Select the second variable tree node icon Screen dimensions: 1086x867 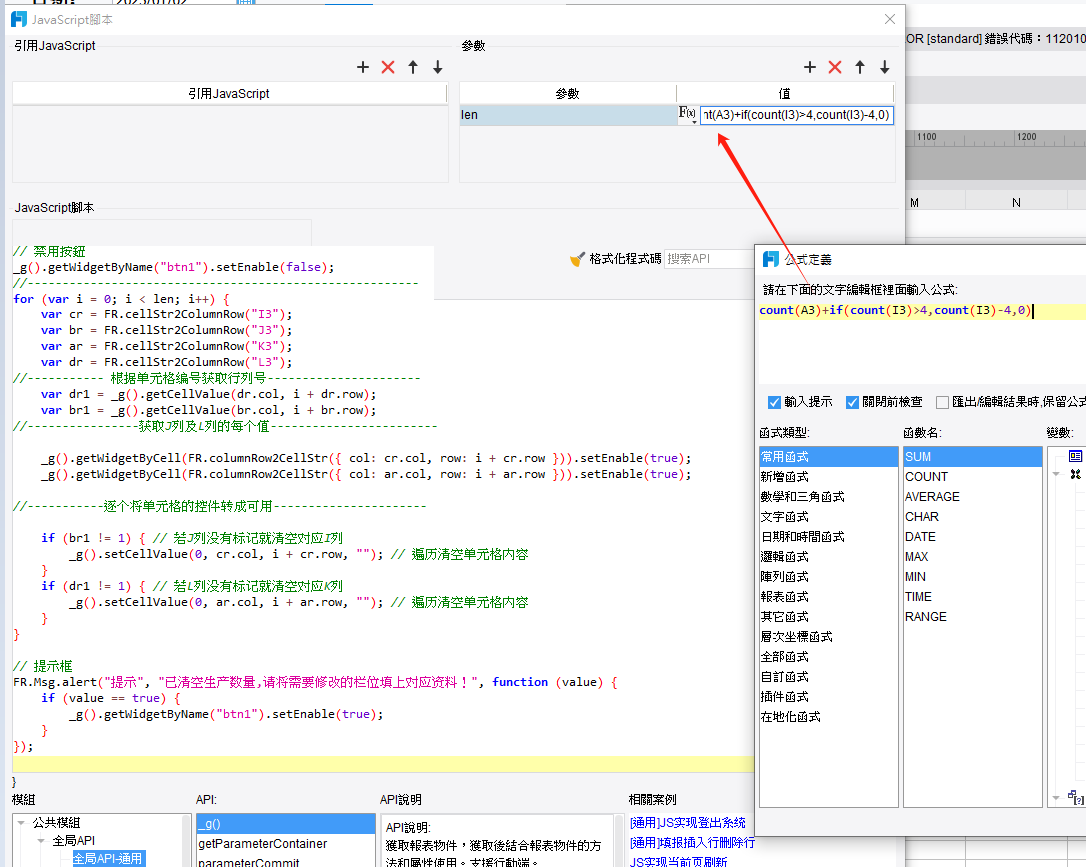pyautogui.click(x=1076, y=474)
